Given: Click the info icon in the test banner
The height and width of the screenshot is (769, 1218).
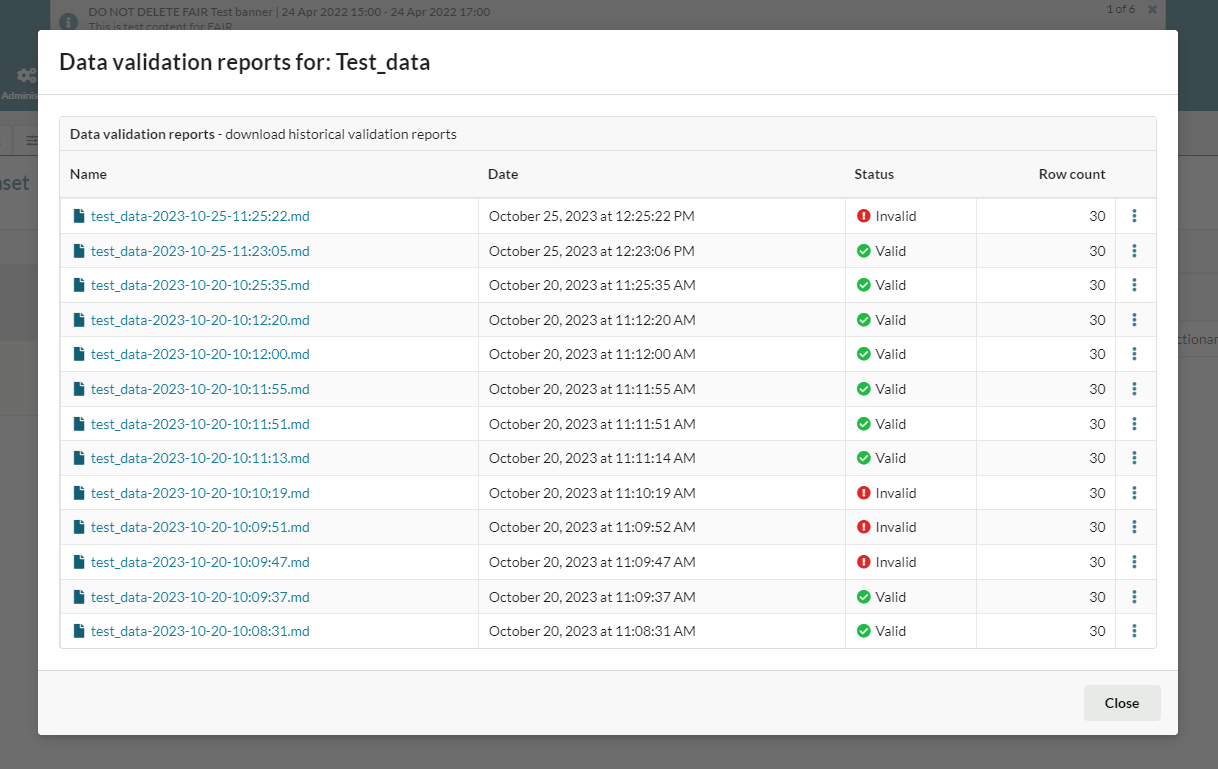Looking at the screenshot, I should coord(67,20).
